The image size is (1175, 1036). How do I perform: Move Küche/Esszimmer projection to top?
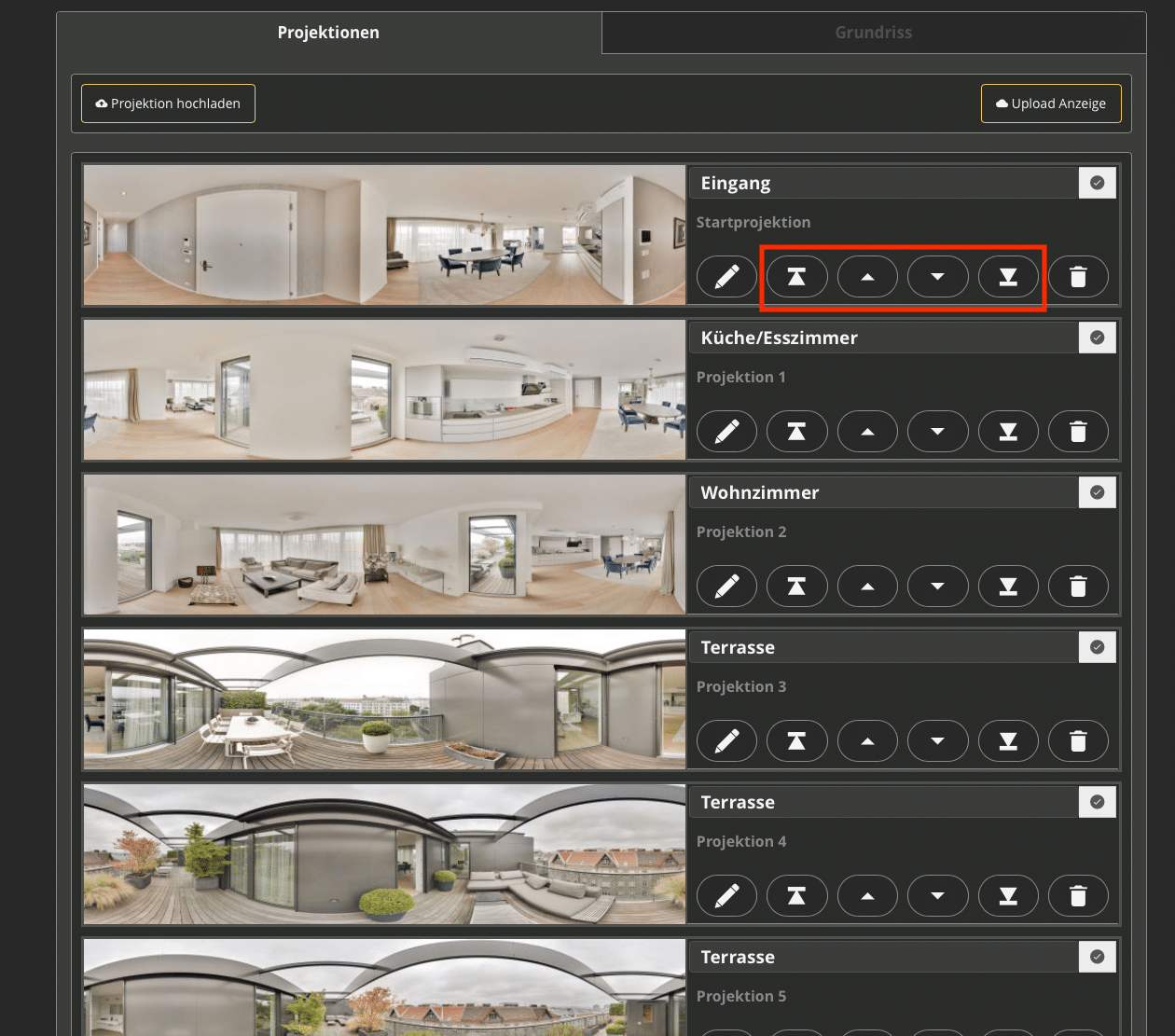[x=796, y=432]
